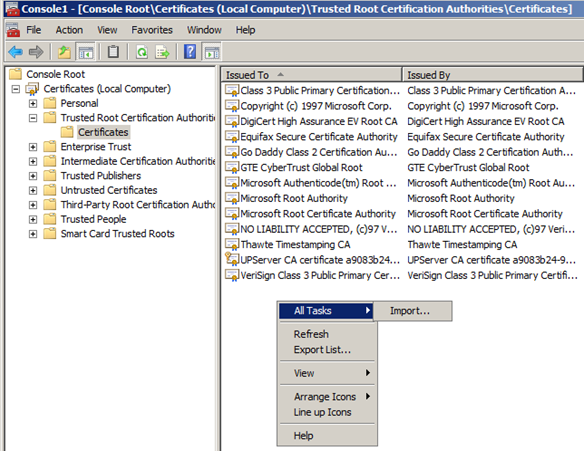Image resolution: width=584 pixels, height=453 pixels.
Task: Open Arrange Icons submenu in context menu
Action: tap(326, 397)
